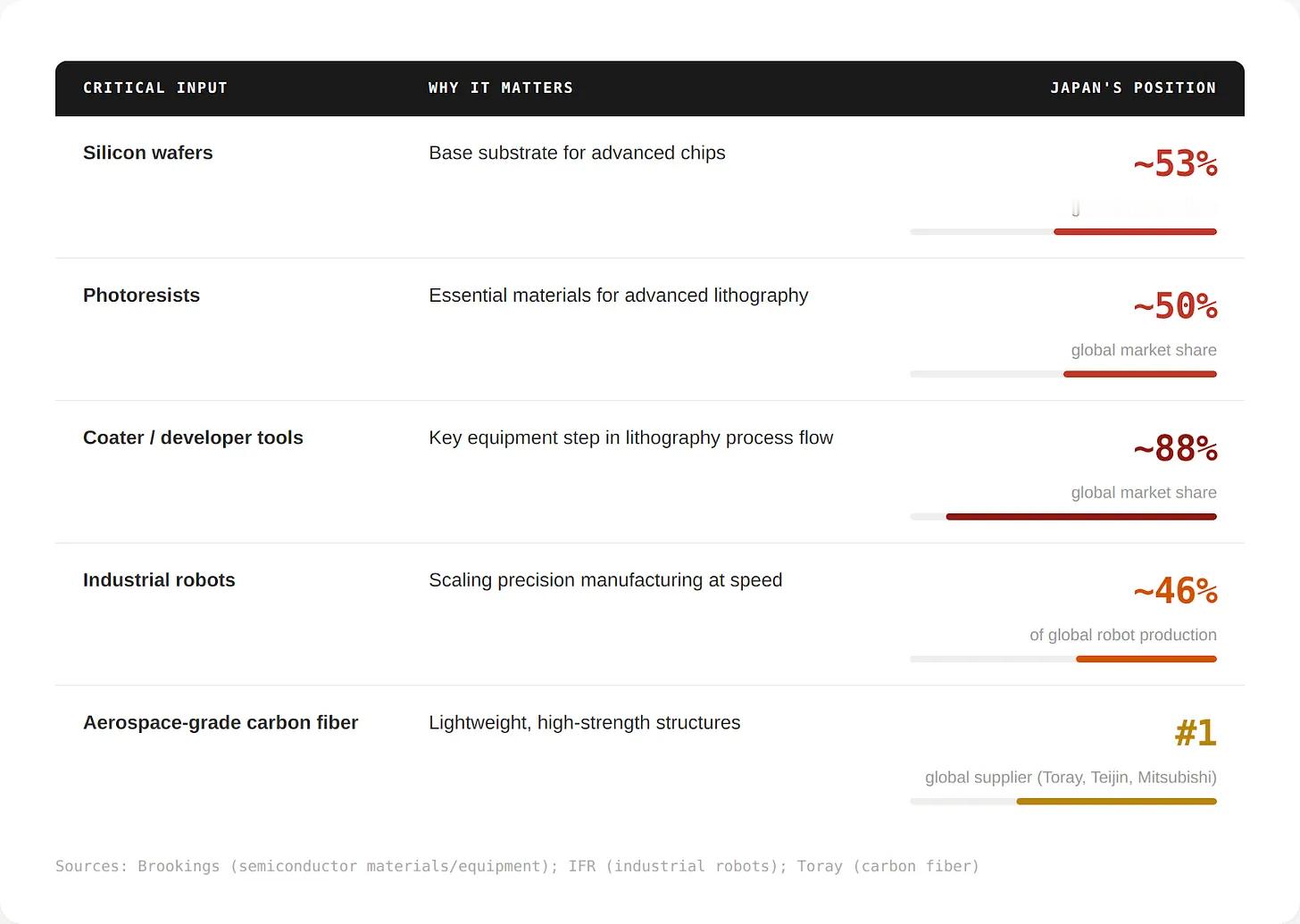
Task: Select the Coater / developer tools label
Action: [x=193, y=437]
